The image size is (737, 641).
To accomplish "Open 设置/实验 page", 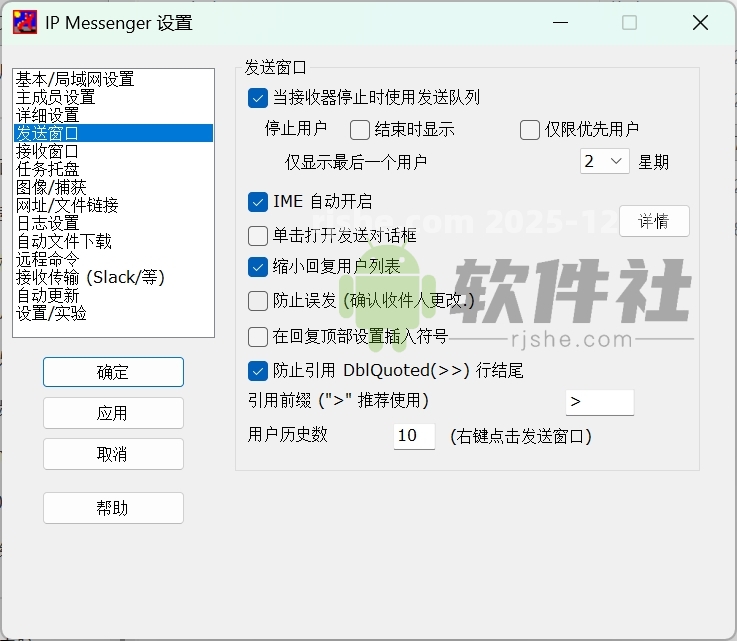I will click(113, 313).
